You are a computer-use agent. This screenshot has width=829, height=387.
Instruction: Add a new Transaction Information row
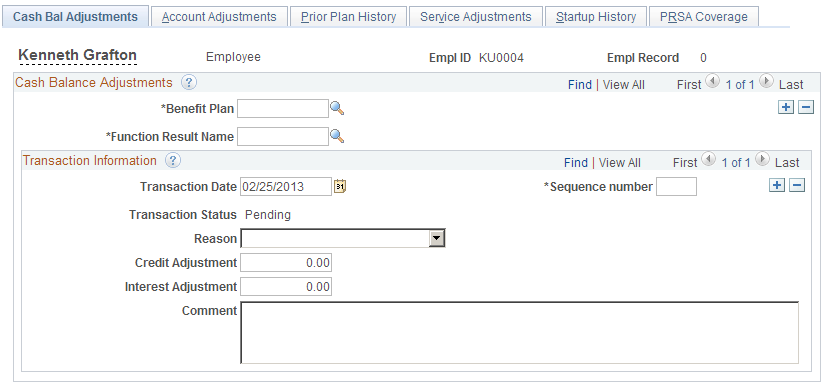tap(777, 185)
